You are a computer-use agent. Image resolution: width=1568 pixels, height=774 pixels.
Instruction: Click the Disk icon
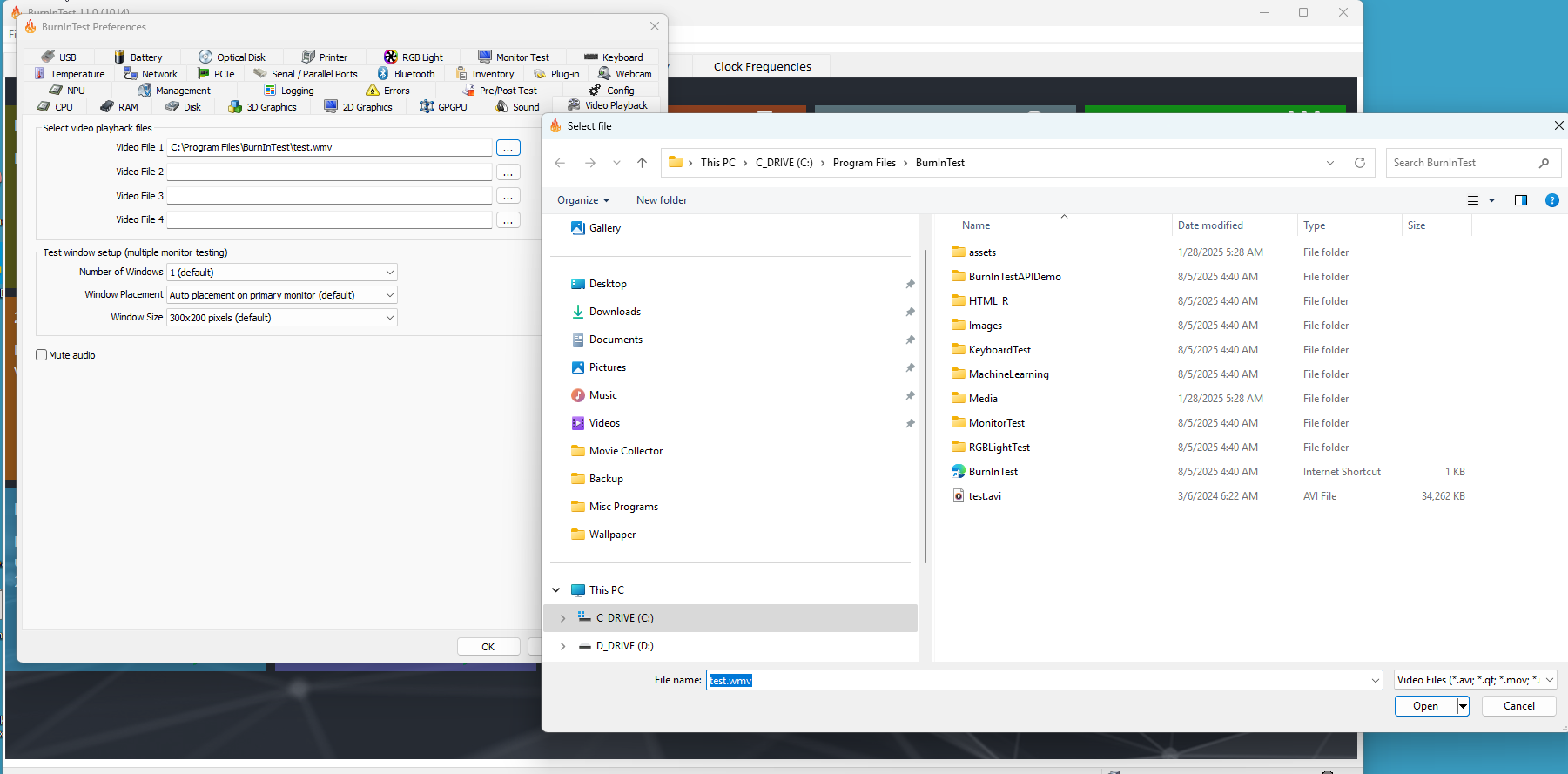[x=172, y=107]
